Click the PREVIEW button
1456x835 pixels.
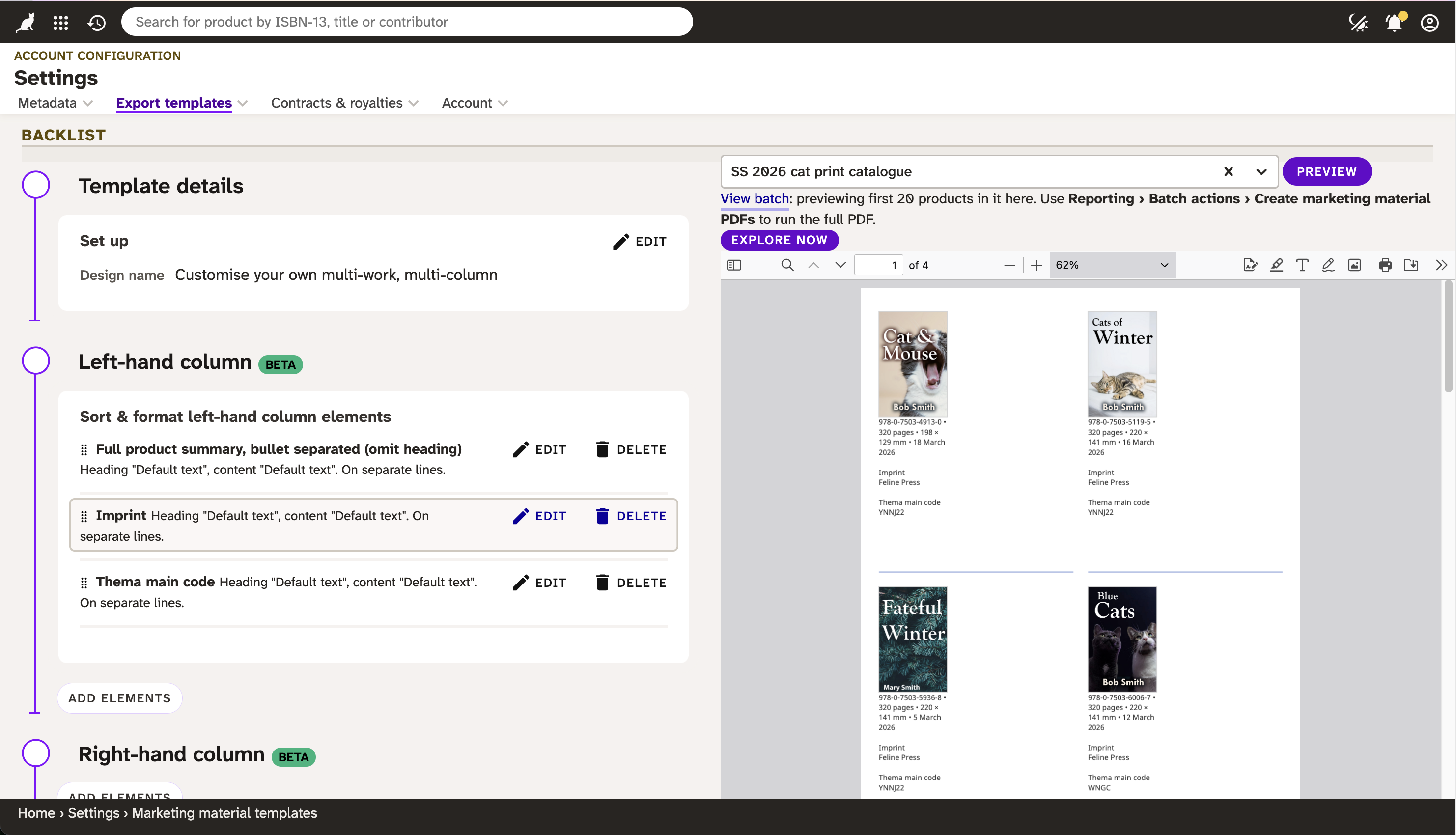click(x=1326, y=171)
